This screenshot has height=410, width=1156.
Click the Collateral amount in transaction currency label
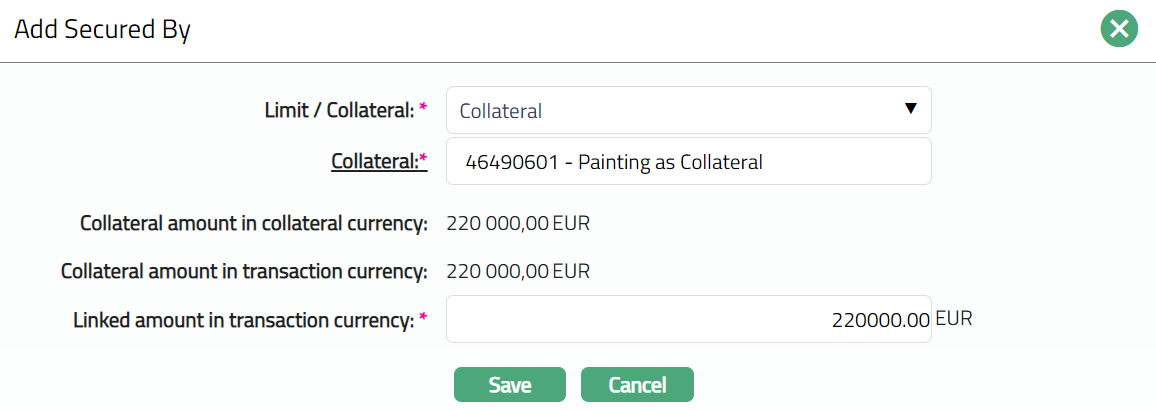tap(244, 271)
